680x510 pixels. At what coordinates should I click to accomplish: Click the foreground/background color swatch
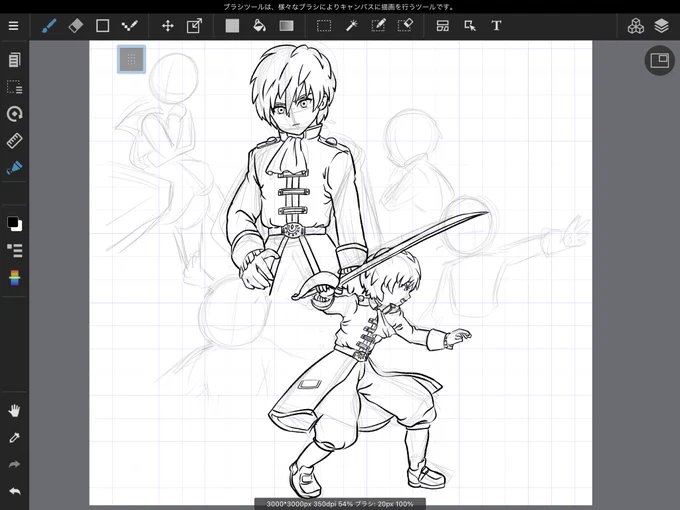[14, 224]
